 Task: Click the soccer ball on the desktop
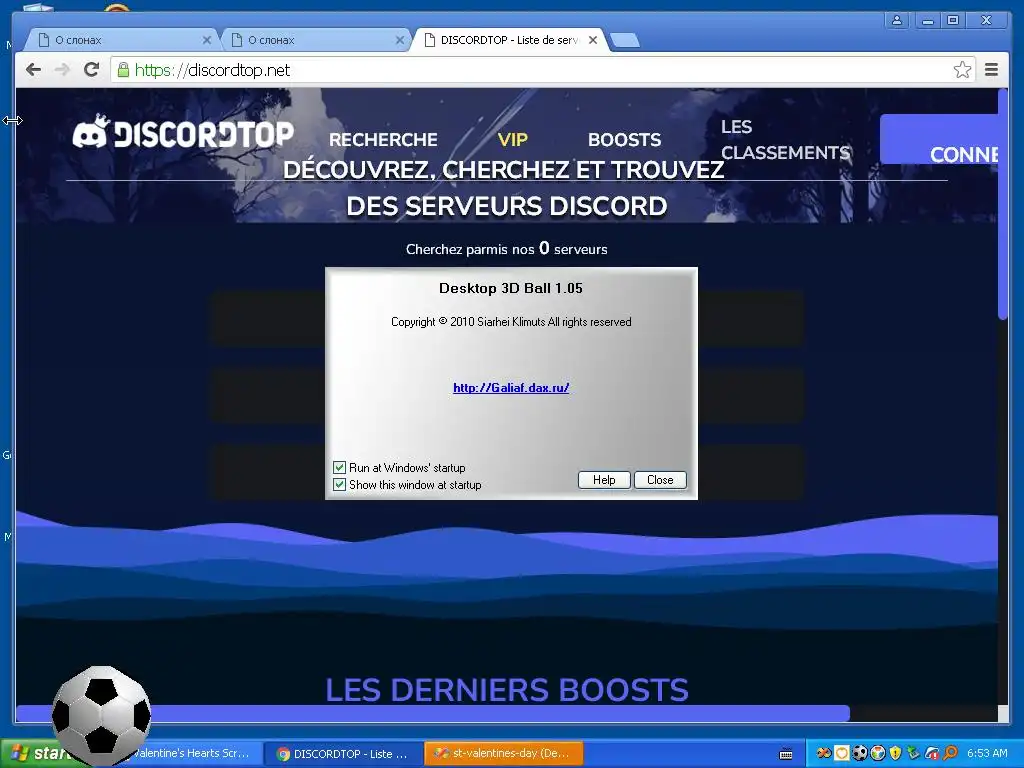[x=101, y=714]
